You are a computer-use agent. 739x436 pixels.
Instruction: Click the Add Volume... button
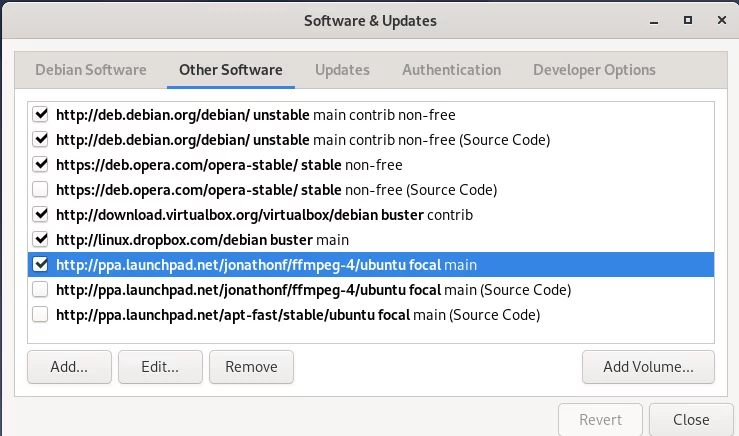coord(648,367)
